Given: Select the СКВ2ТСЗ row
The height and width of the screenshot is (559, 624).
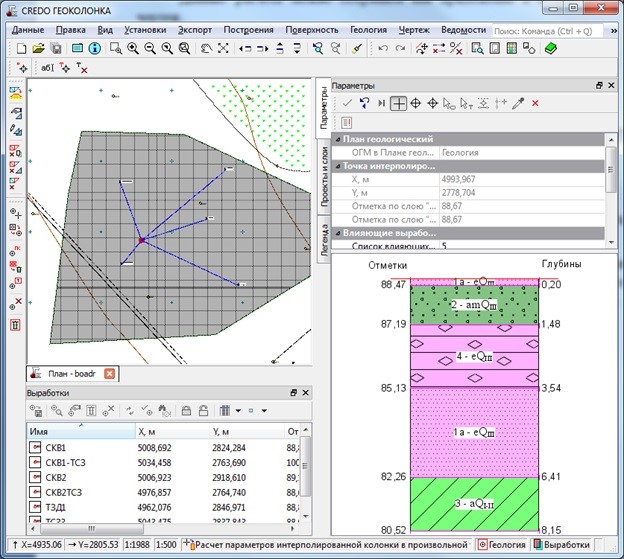Looking at the screenshot, I should pos(163,493).
